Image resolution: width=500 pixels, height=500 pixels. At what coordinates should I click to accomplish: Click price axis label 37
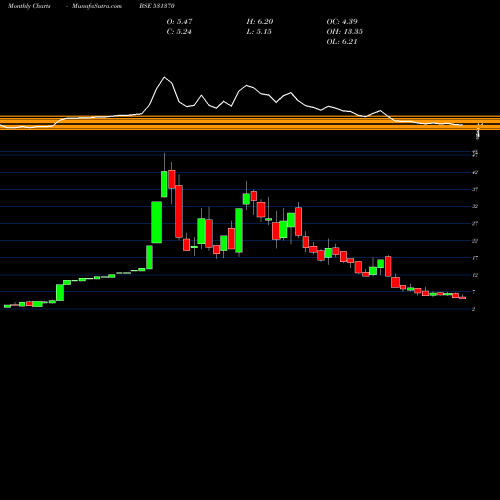coord(475,190)
